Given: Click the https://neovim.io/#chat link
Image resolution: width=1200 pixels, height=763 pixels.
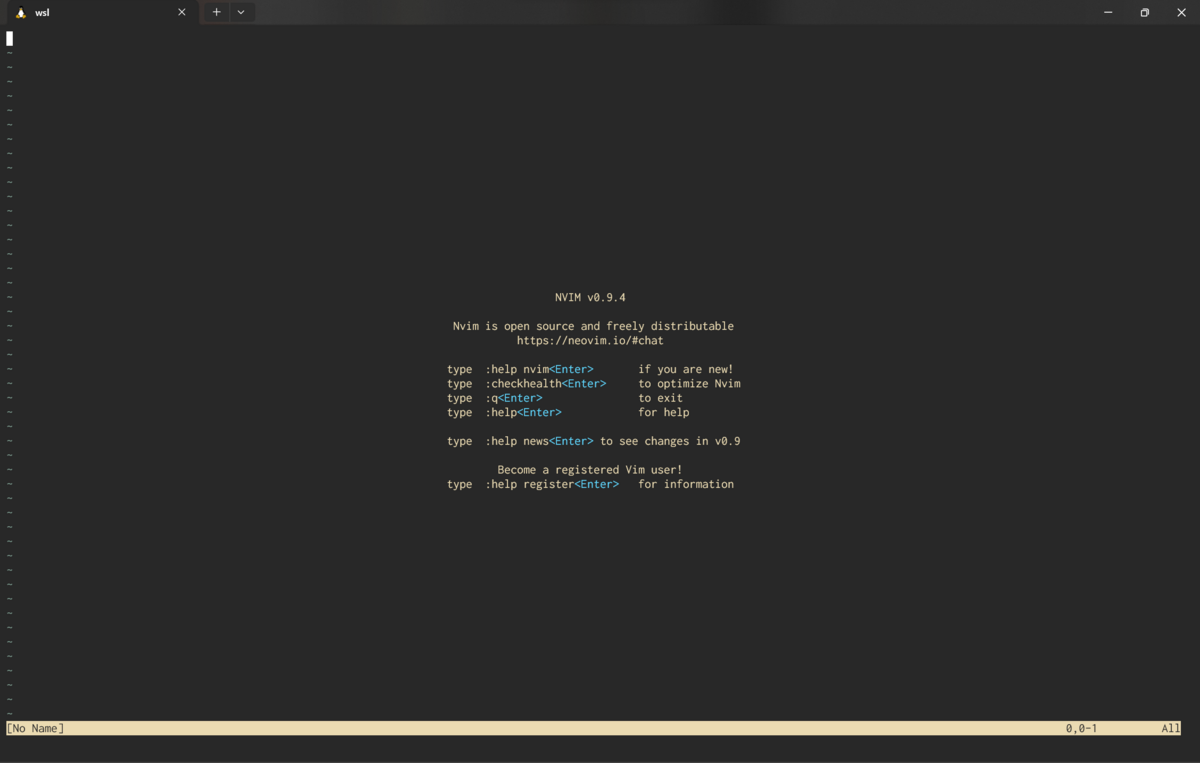Looking at the screenshot, I should tap(589, 340).
